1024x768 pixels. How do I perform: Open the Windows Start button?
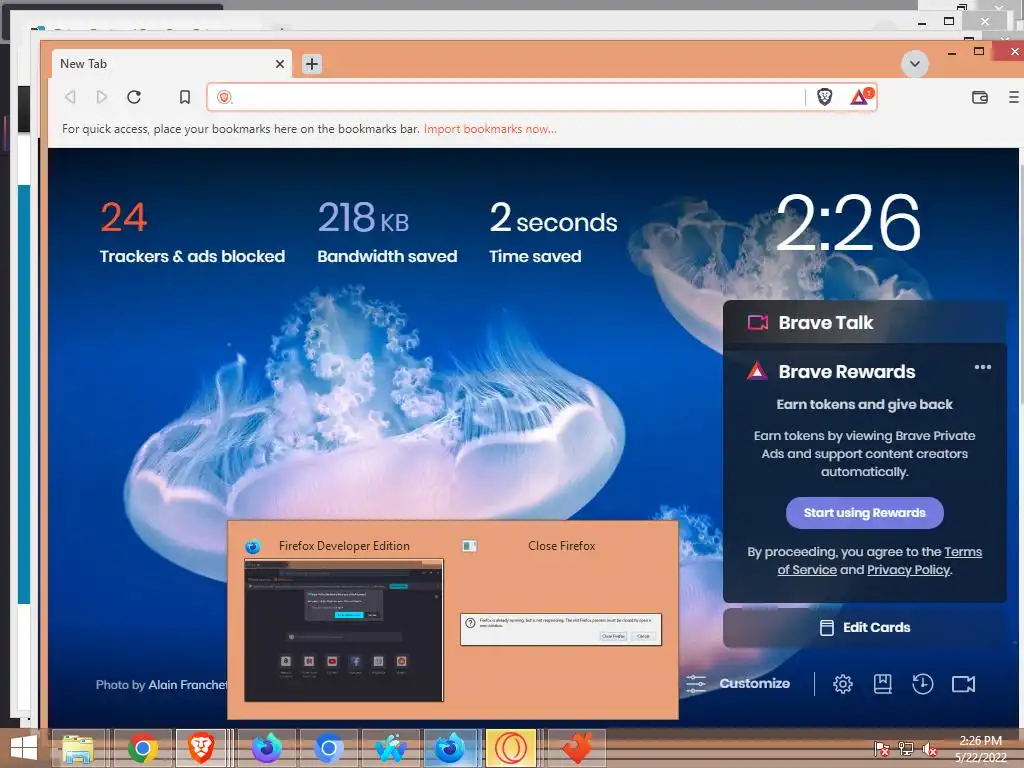coord(24,748)
